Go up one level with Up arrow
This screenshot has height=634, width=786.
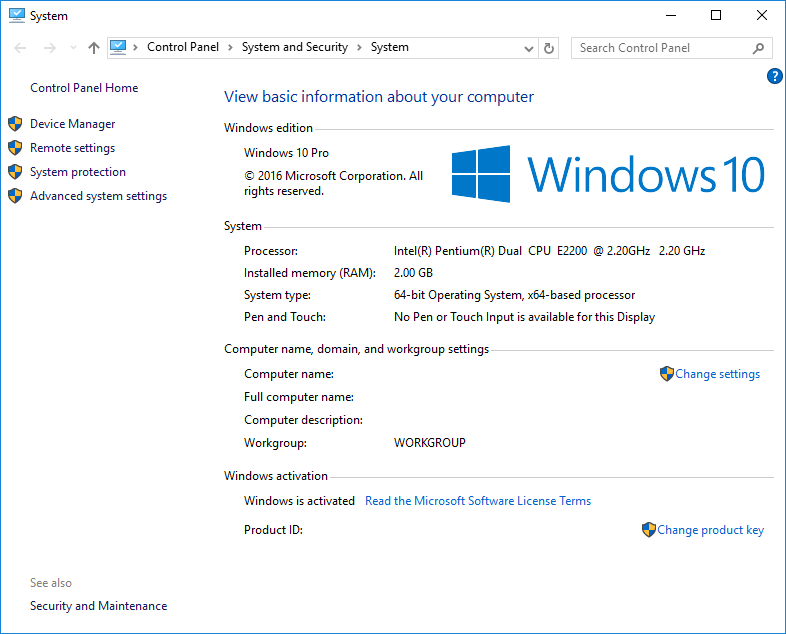click(x=94, y=48)
